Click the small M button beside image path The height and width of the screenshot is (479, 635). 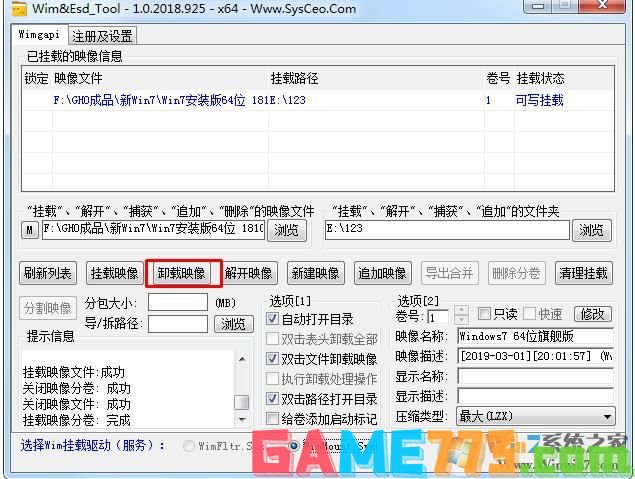[x=29, y=230]
